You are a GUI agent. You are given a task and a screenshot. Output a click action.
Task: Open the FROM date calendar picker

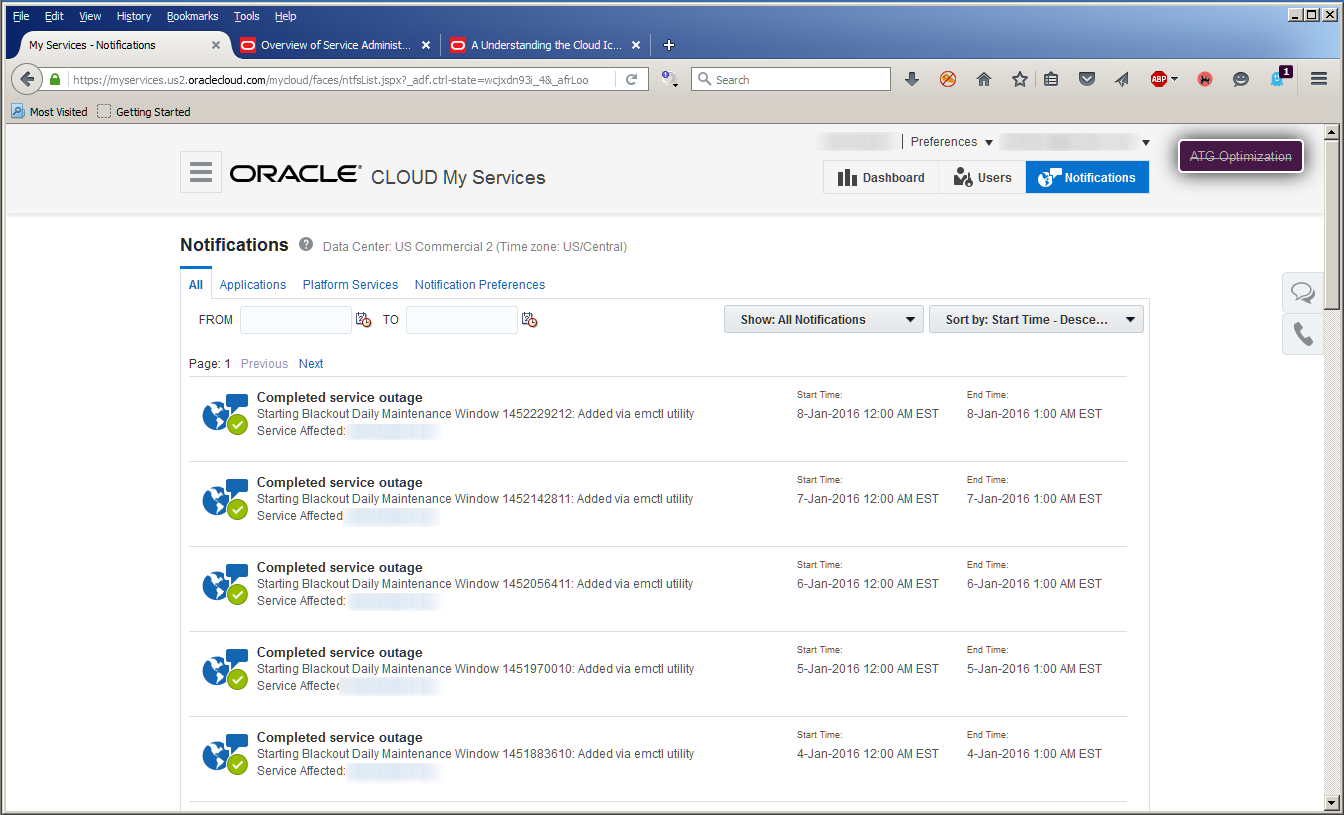point(363,320)
